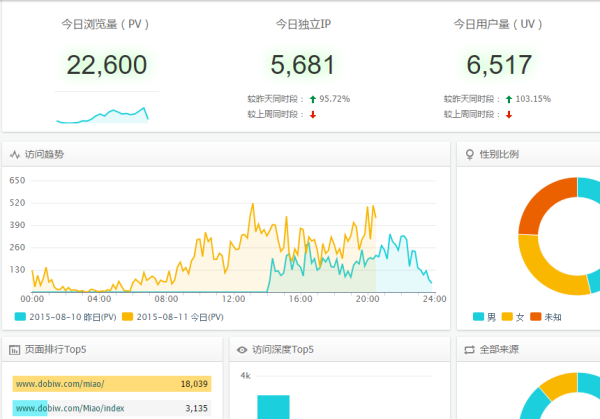Click the 18,039 count value

coord(194,384)
